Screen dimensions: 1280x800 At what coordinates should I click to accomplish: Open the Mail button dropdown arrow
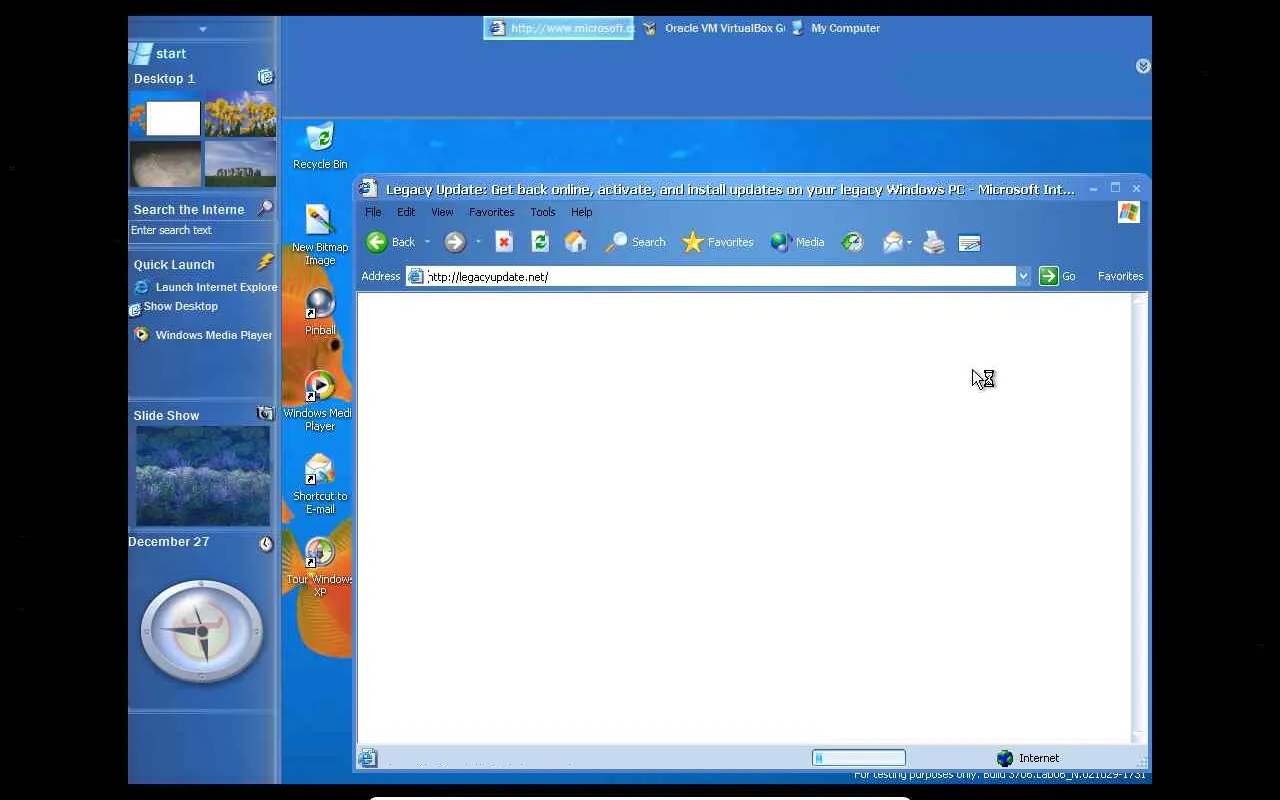point(909,242)
